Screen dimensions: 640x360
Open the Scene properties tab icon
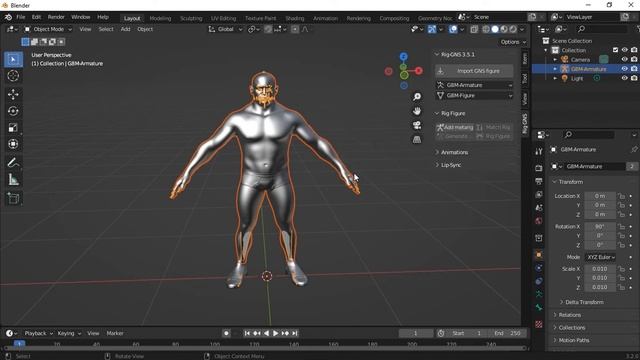tap(539, 208)
